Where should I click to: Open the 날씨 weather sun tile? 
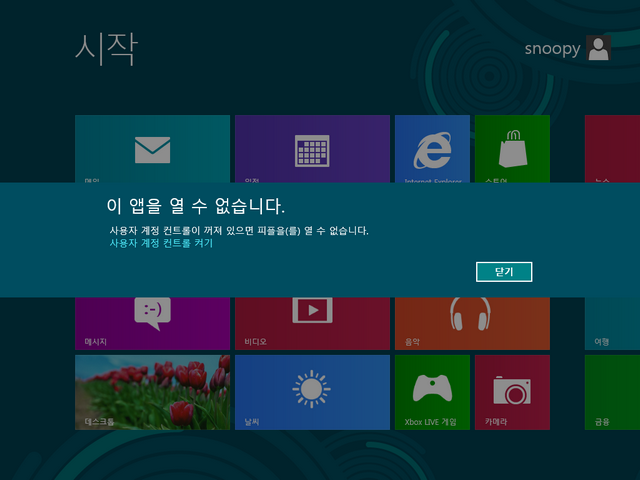(312, 392)
